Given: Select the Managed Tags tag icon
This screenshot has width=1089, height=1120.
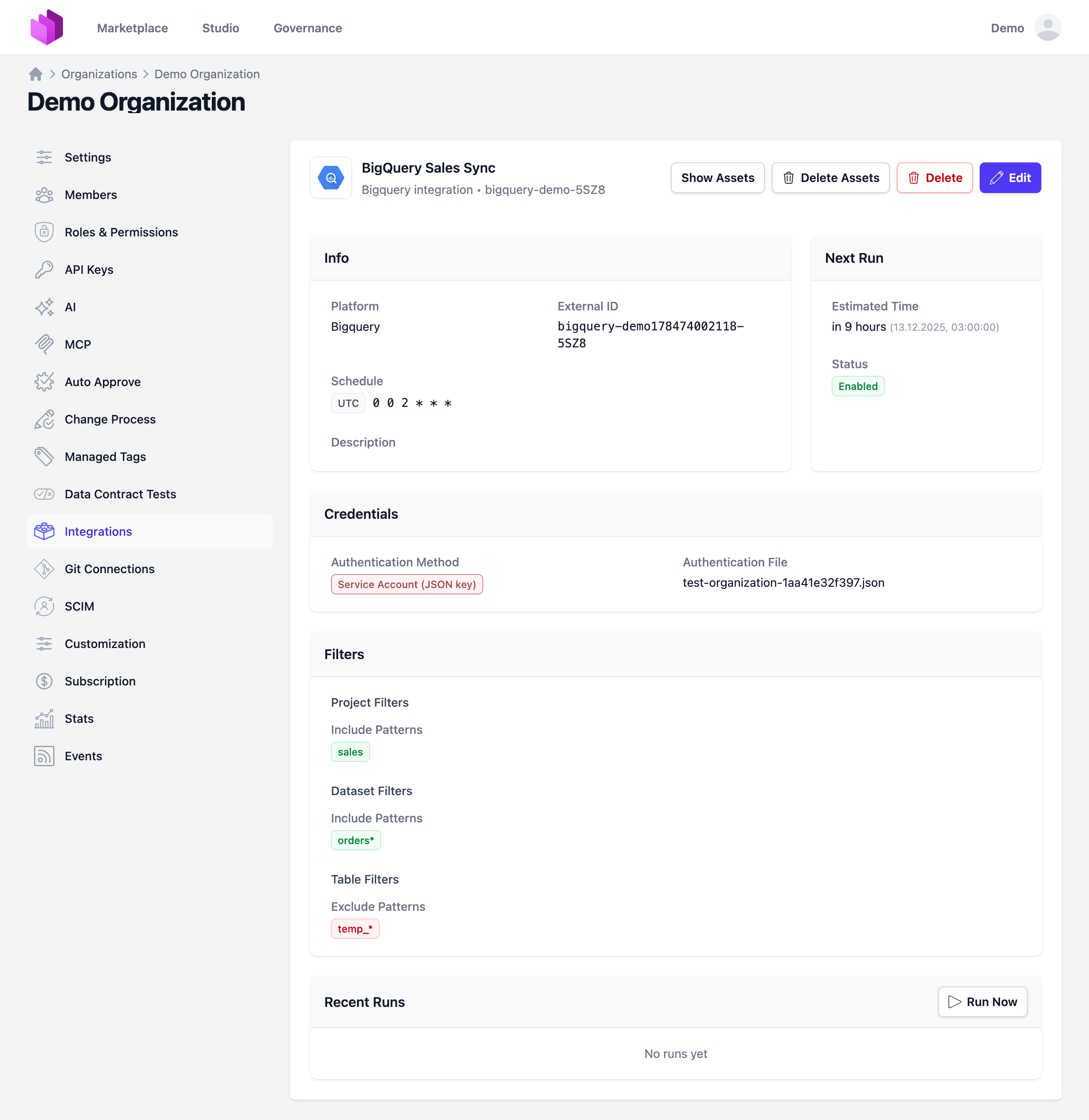Looking at the screenshot, I should pyautogui.click(x=44, y=456).
